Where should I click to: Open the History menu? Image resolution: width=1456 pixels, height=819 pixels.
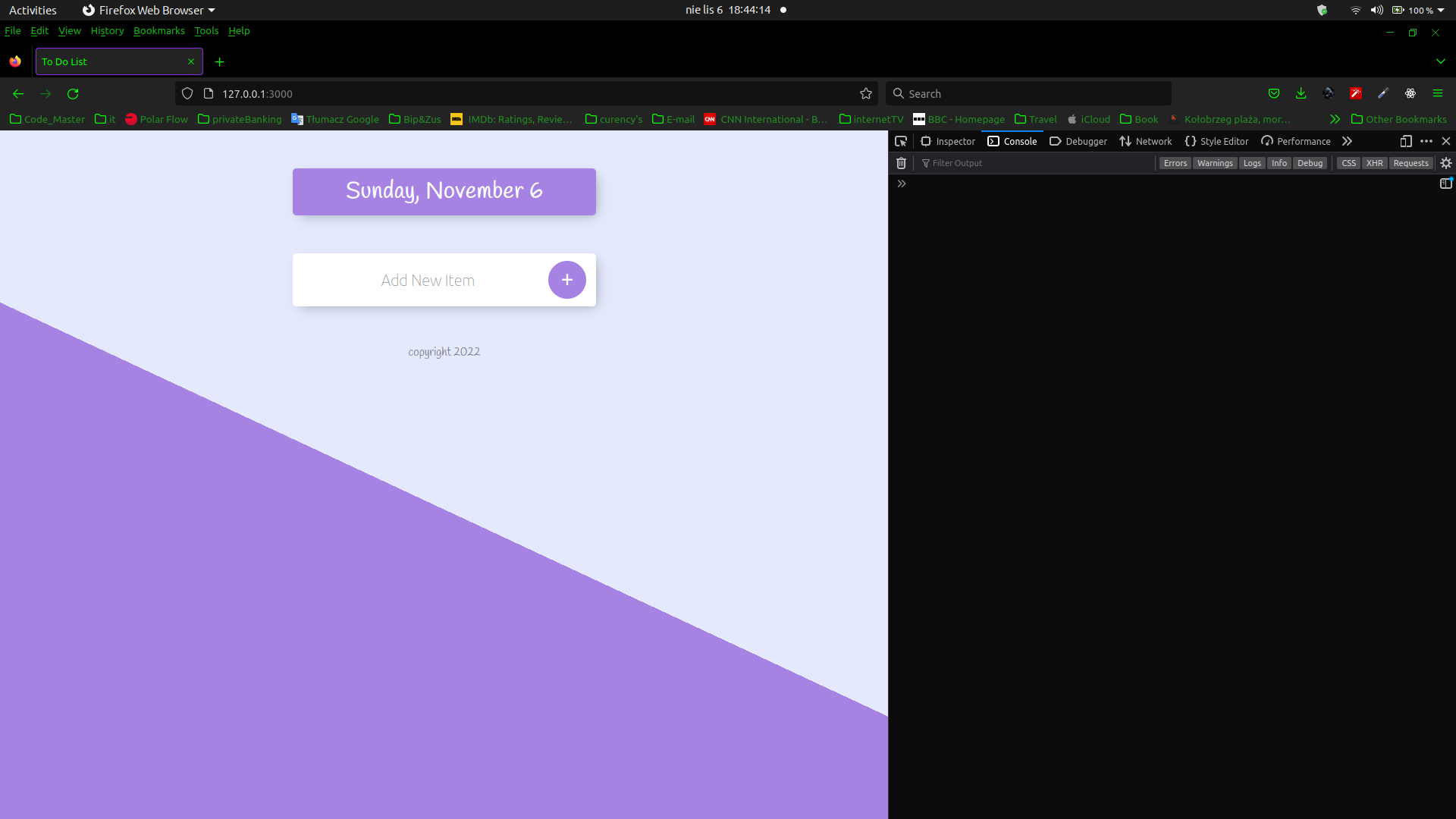click(107, 30)
